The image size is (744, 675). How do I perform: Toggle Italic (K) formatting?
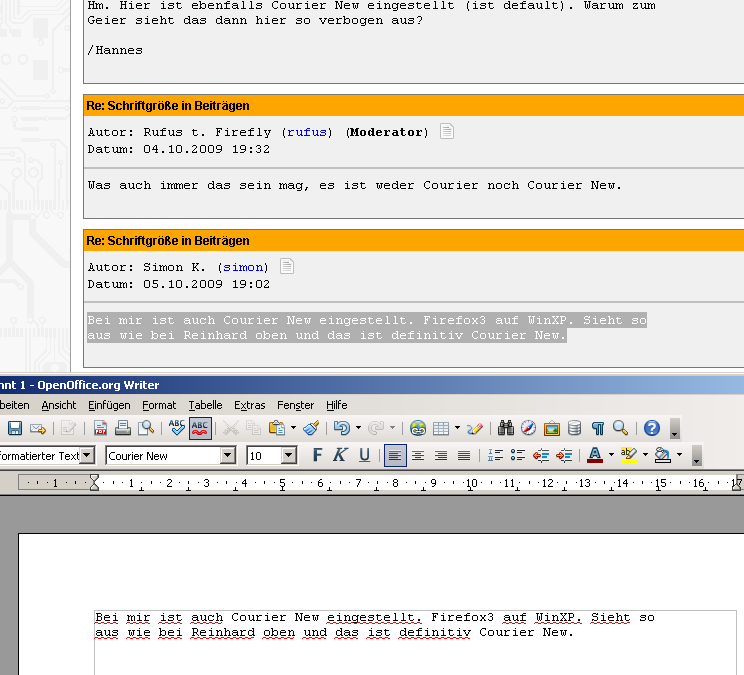click(x=340, y=455)
